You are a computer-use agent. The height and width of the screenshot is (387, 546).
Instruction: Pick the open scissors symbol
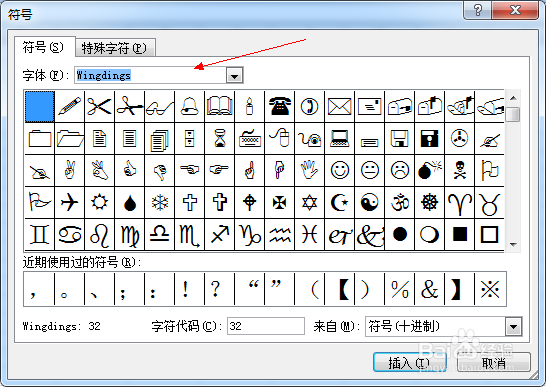point(100,106)
